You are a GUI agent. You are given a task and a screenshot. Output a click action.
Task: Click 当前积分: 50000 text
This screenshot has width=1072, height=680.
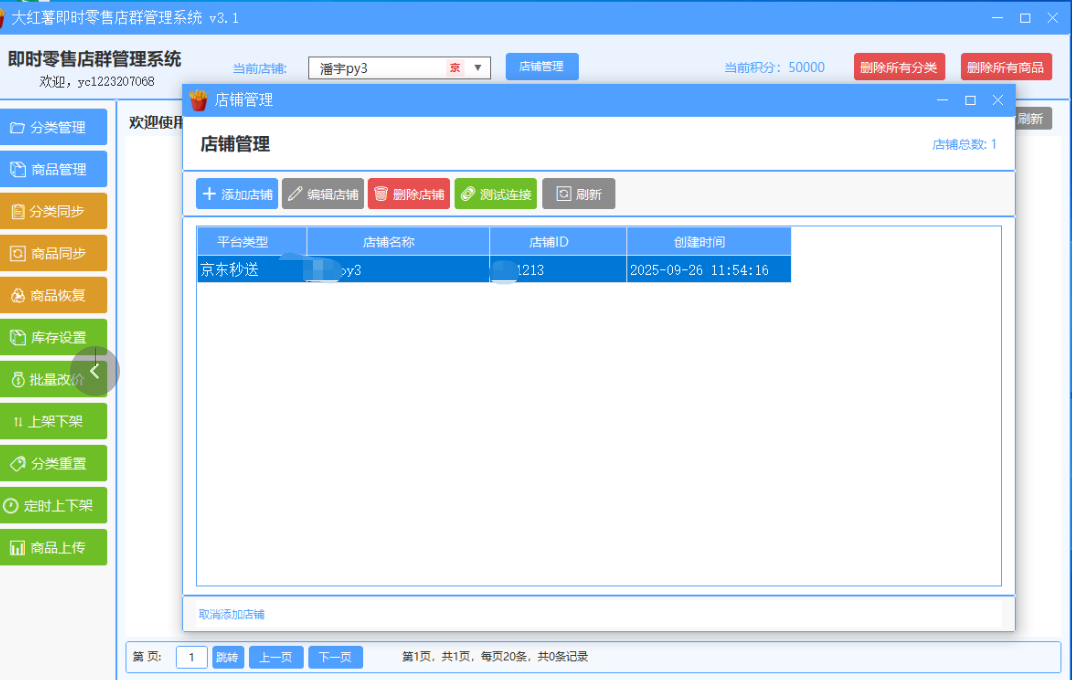click(774, 68)
